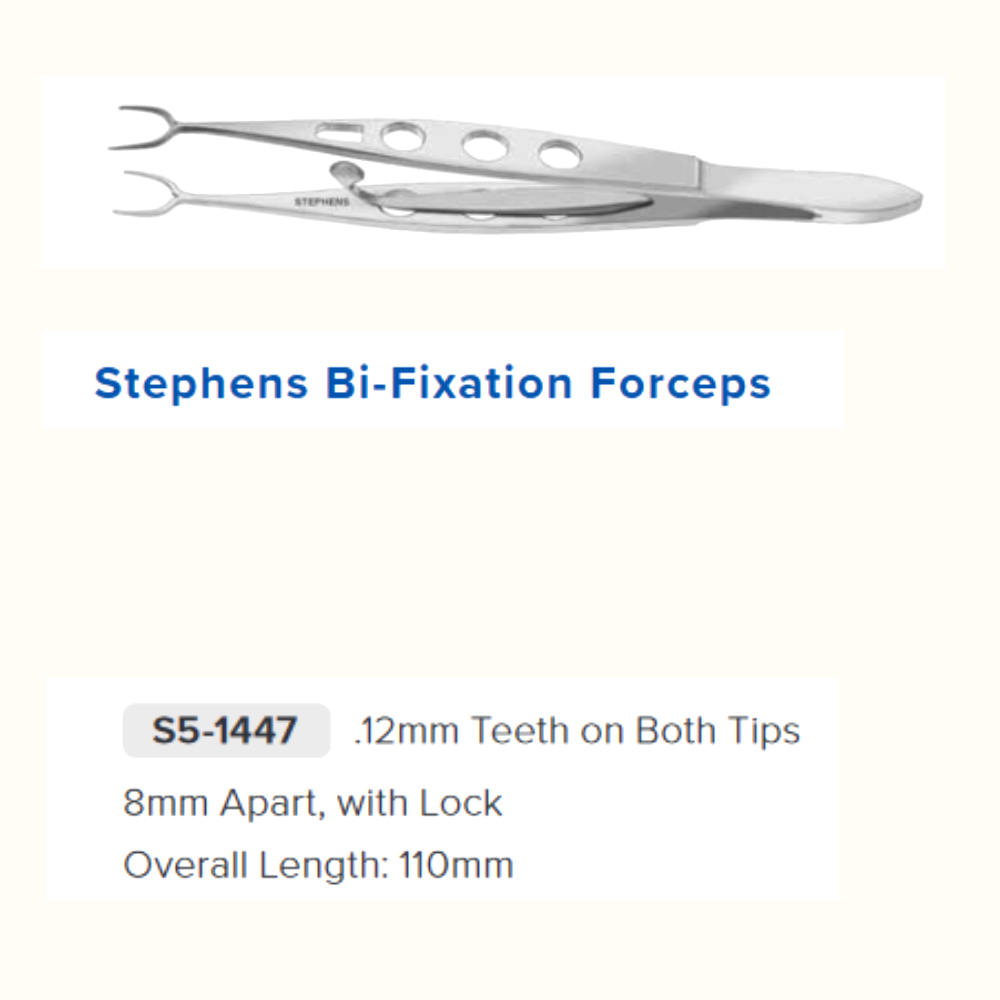The height and width of the screenshot is (1000, 1000).
Task: Click the lock knob on the forceps
Action: pyautogui.click(x=343, y=171)
